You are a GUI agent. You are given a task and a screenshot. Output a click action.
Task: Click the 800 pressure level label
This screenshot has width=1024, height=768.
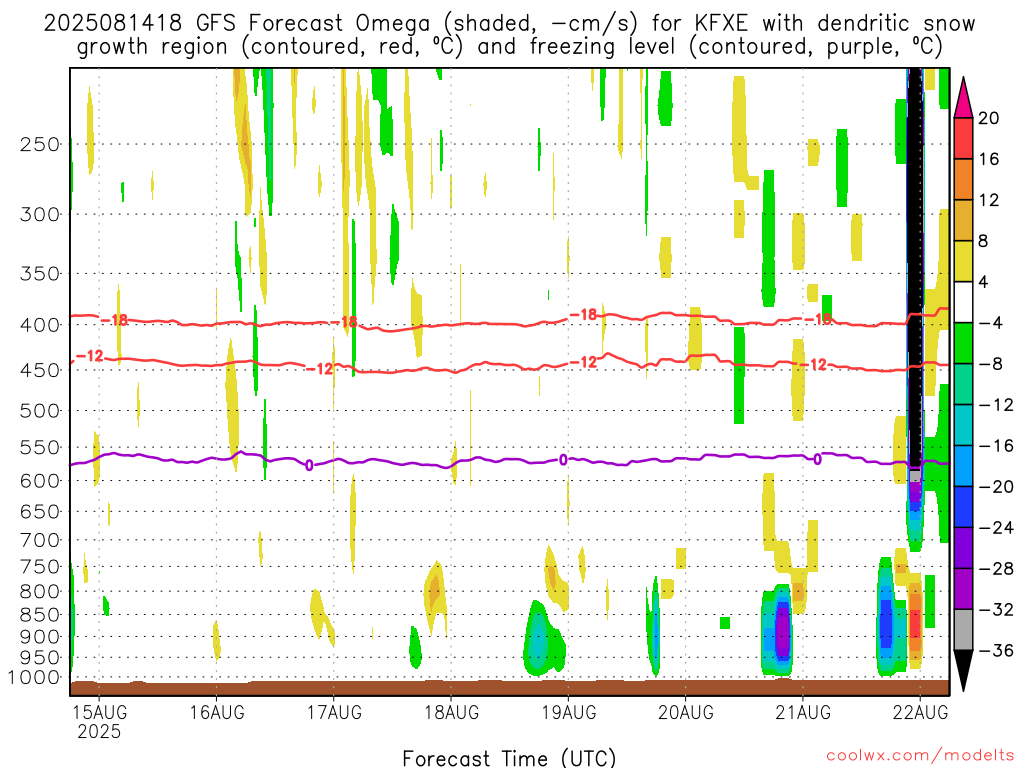tap(40, 592)
